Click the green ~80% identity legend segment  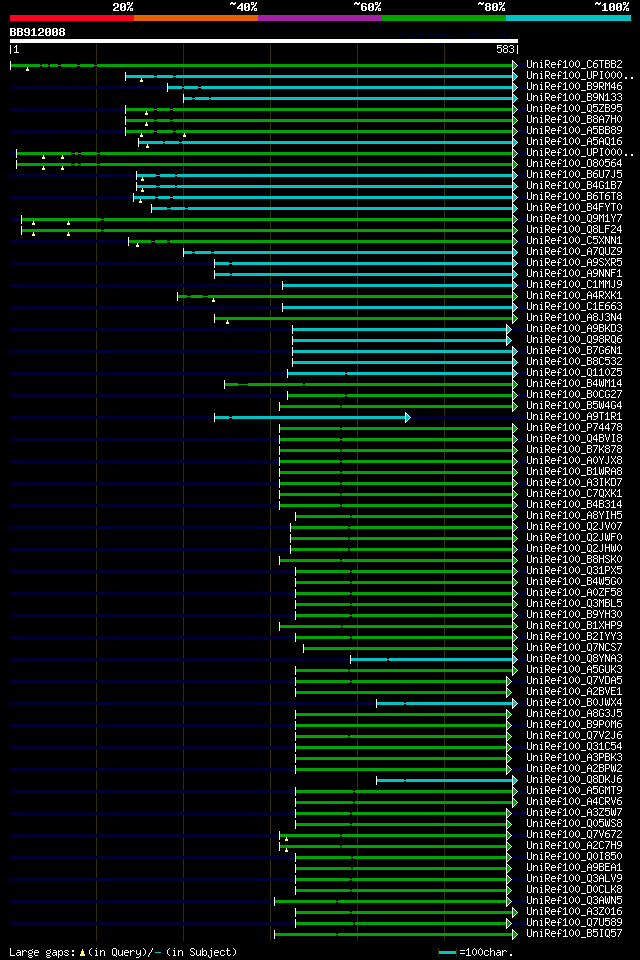tap(444, 18)
